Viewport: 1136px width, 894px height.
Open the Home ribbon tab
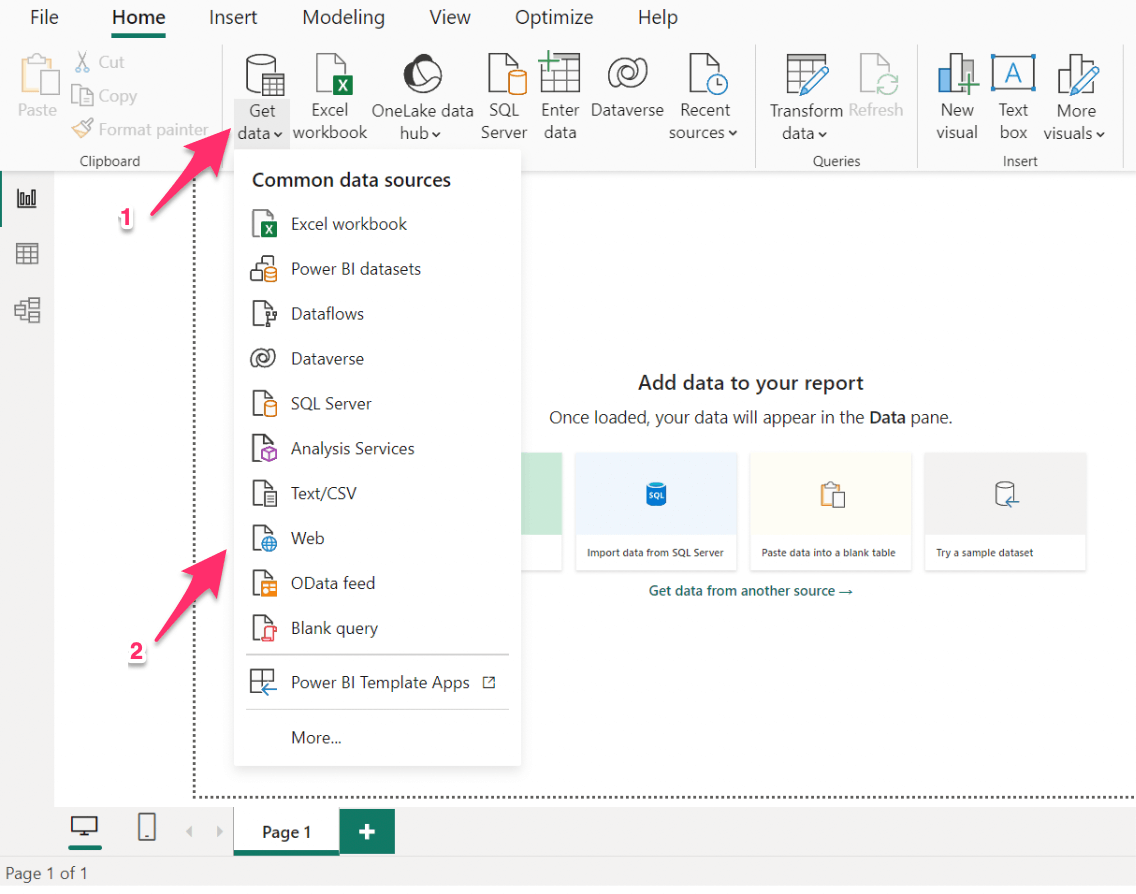pos(138,17)
